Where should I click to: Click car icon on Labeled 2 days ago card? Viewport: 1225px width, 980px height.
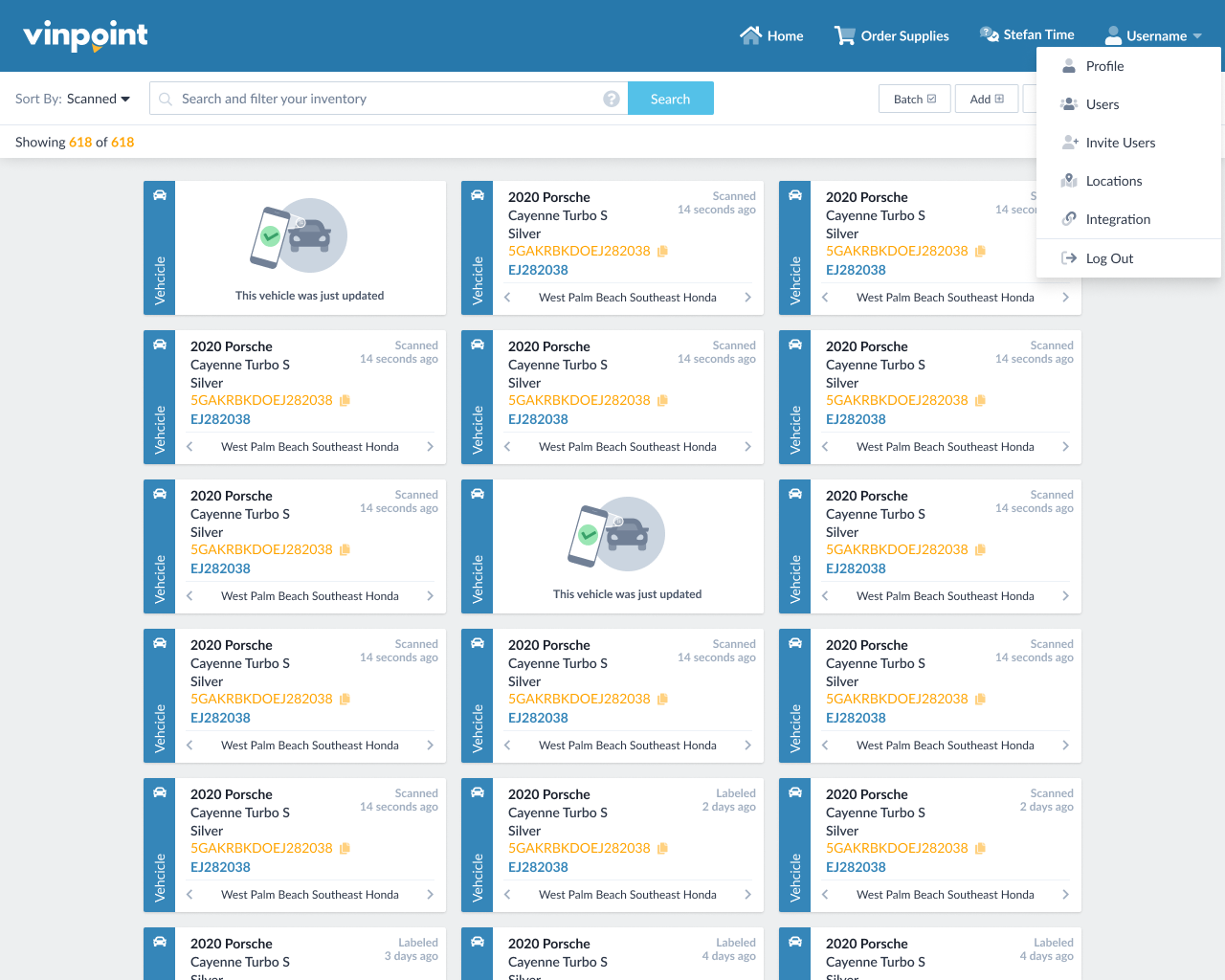coord(477,792)
